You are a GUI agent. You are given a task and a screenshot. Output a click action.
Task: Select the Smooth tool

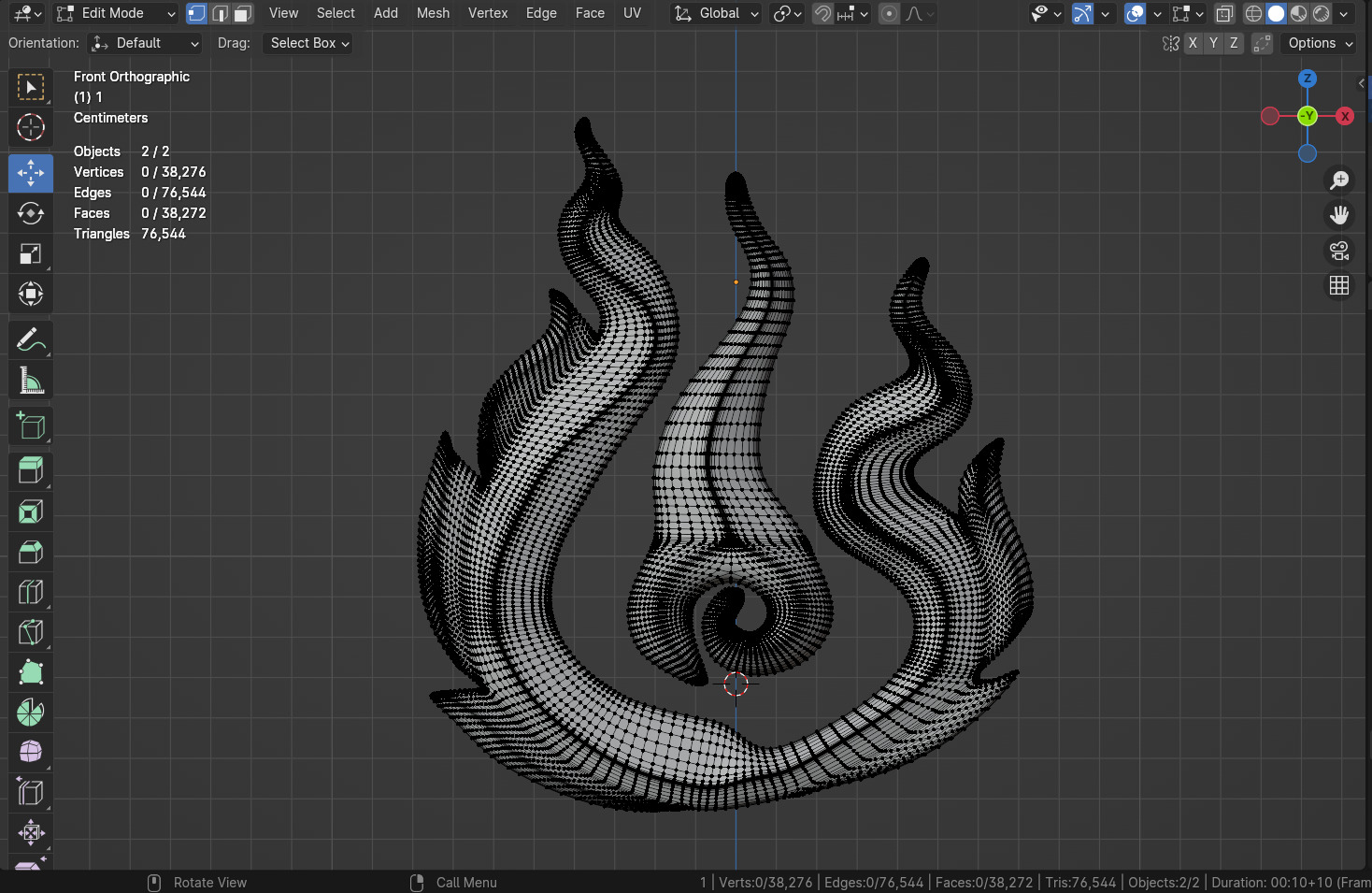(x=31, y=753)
